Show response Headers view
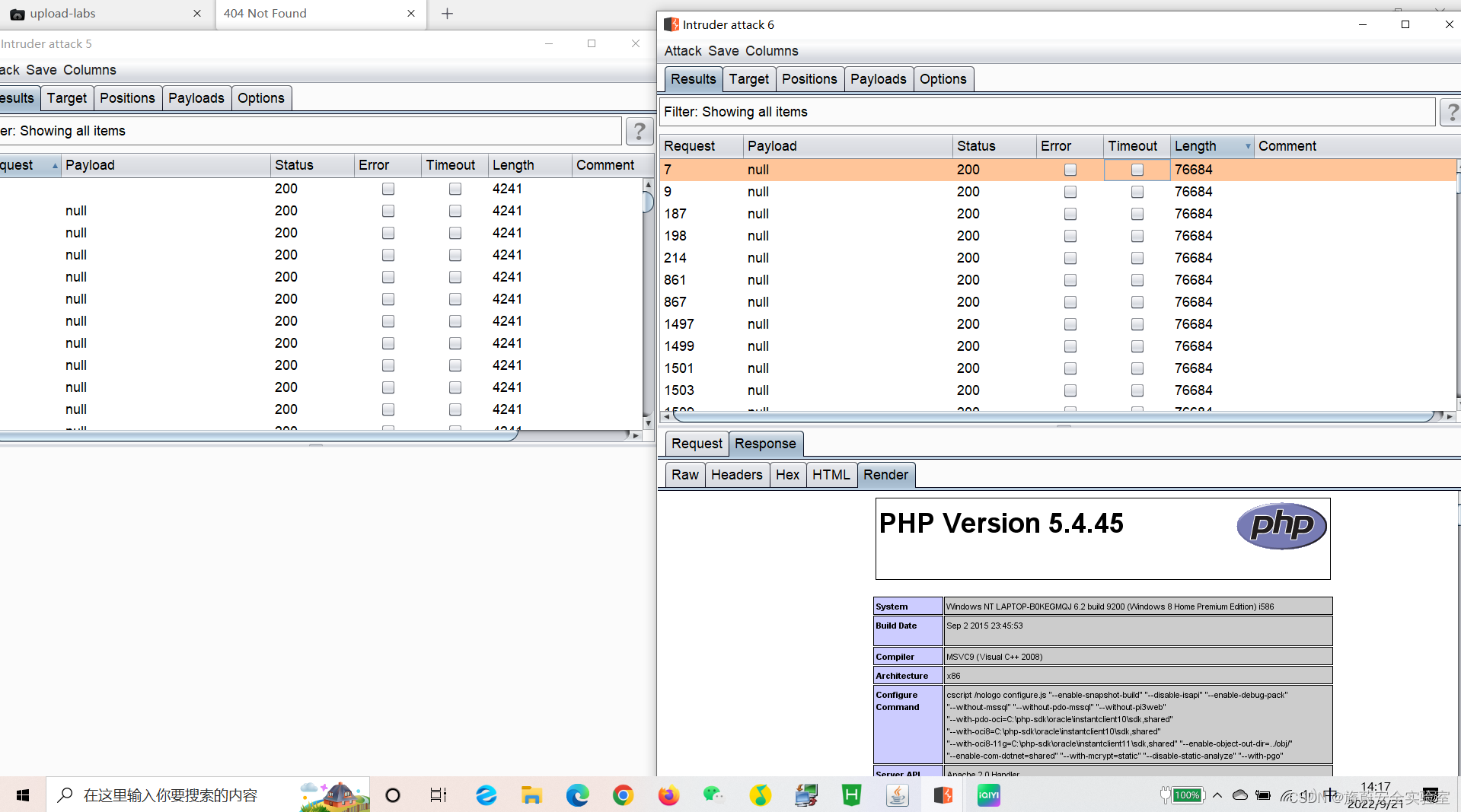This screenshot has width=1461, height=812. click(x=737, y=475)
